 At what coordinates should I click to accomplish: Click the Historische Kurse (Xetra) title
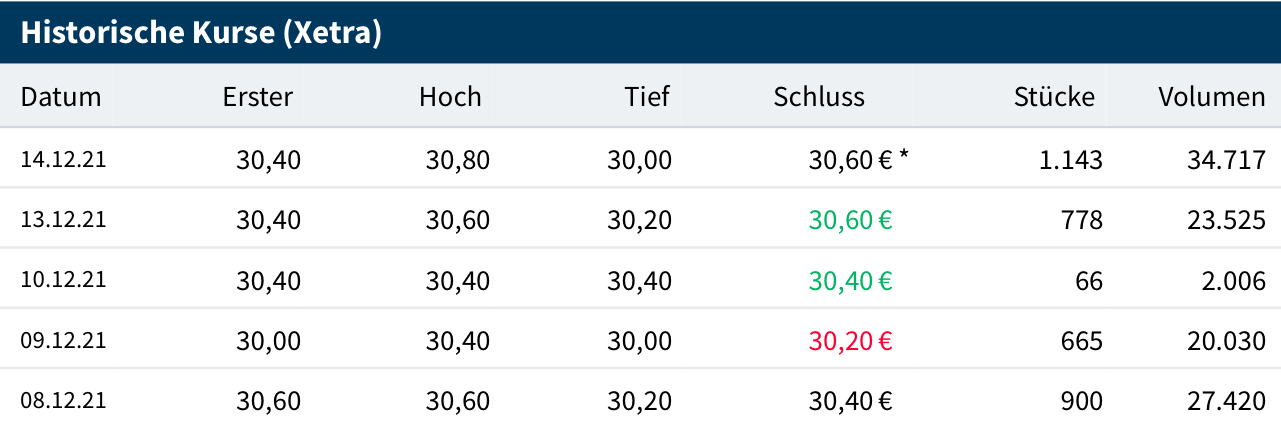[201, 32]
